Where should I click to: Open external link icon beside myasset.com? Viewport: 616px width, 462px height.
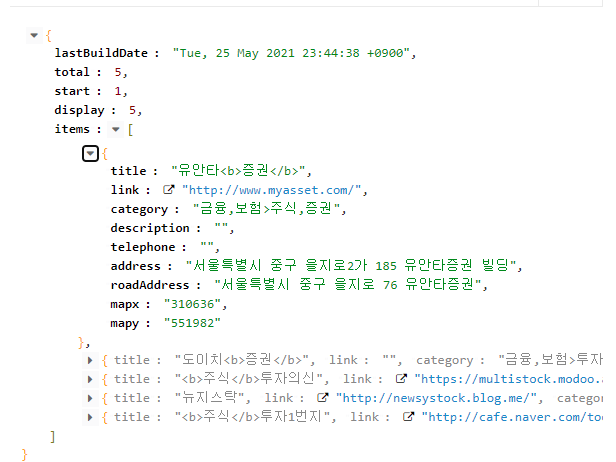(169, 190)
